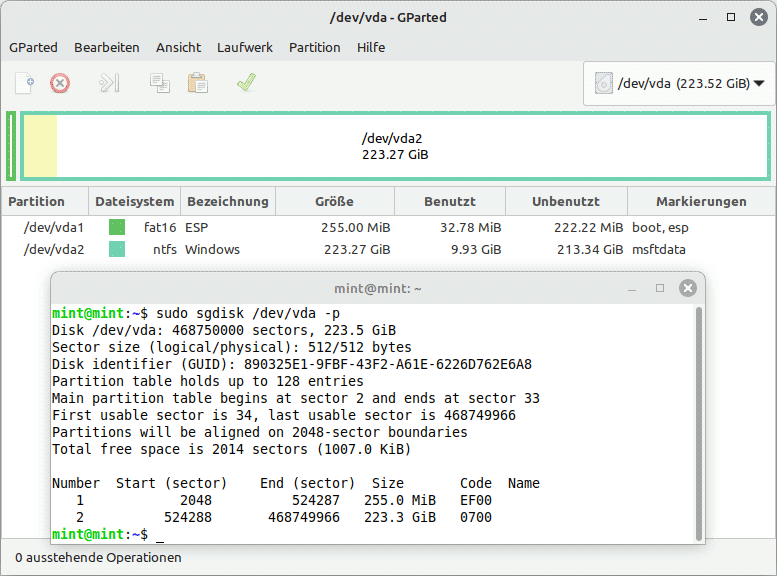This screenshot has width=777, height=576.
Task: Click the 'sudo sgdisk /dev/vda -p' command
Action: click(x=248, y=313)
